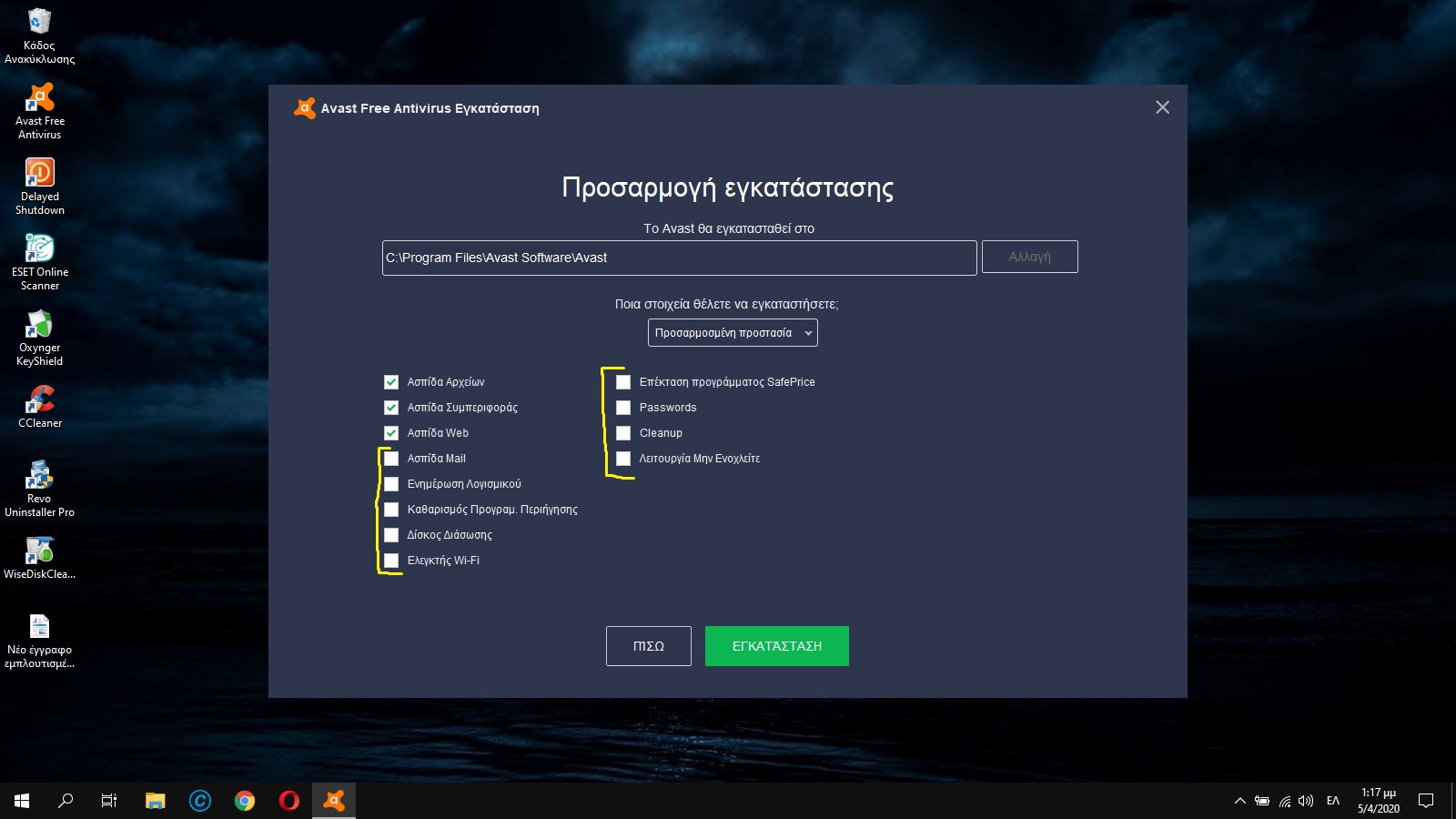Screen dimensions: 1456x819
Task: Open the Recycle Bin desktop icon
Action: point(40,36)
